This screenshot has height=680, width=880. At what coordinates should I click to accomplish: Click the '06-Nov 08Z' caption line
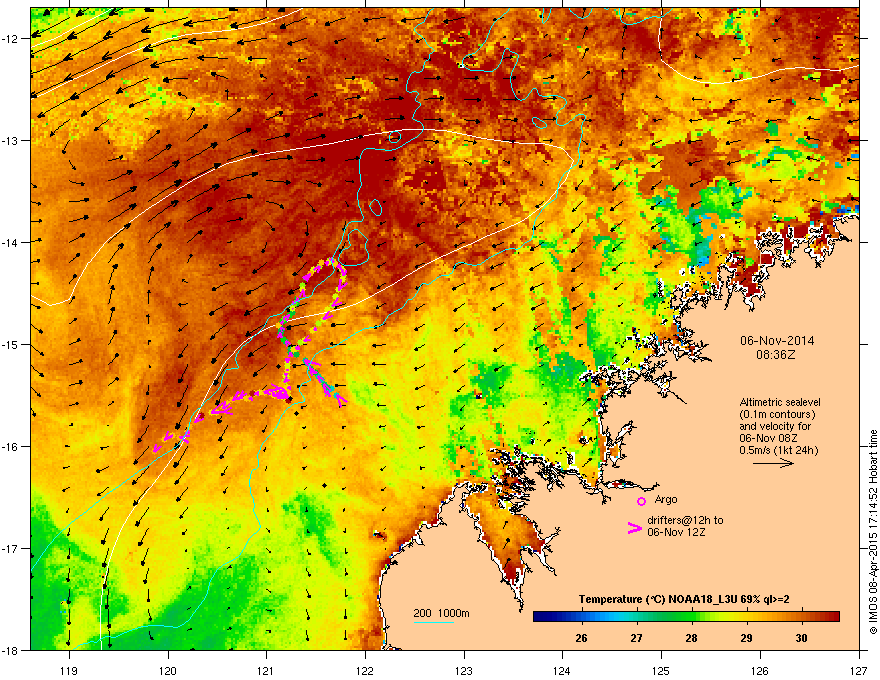[x=768, y=438]
